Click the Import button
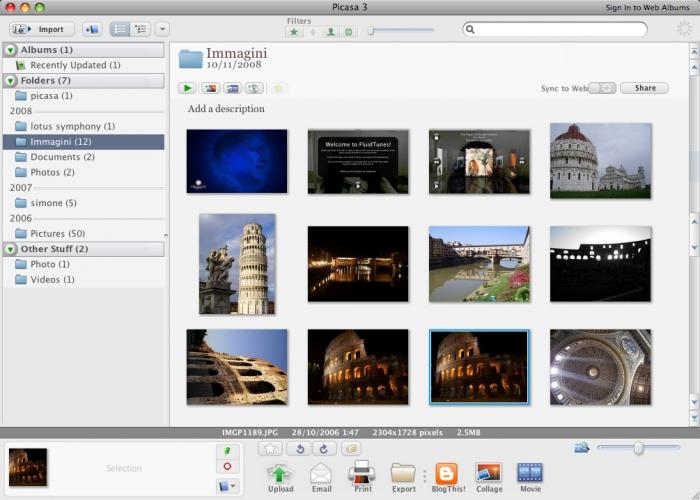 click(x=42, y=30)
